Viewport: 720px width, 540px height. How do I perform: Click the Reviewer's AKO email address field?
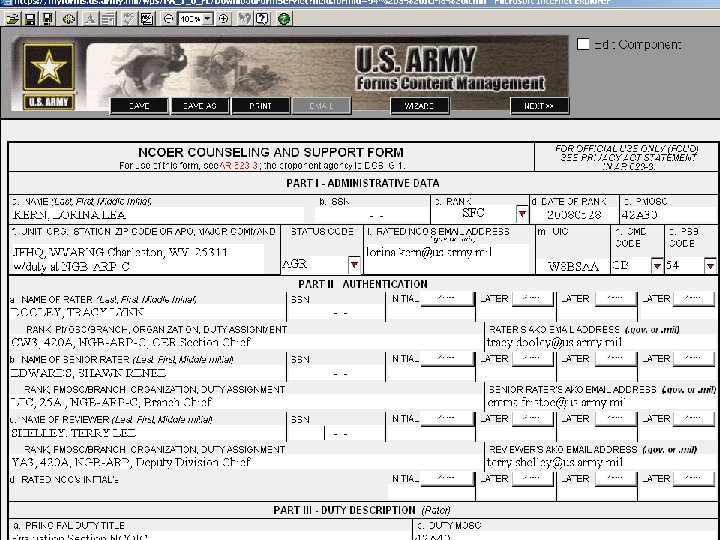[x=601, y=462]
